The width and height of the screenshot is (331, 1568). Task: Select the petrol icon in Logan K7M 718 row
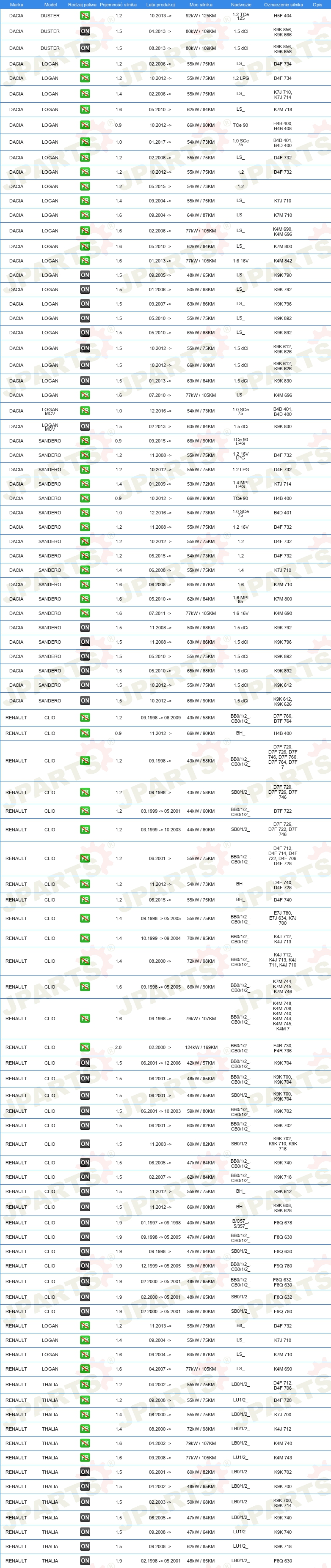pos(85,109)
